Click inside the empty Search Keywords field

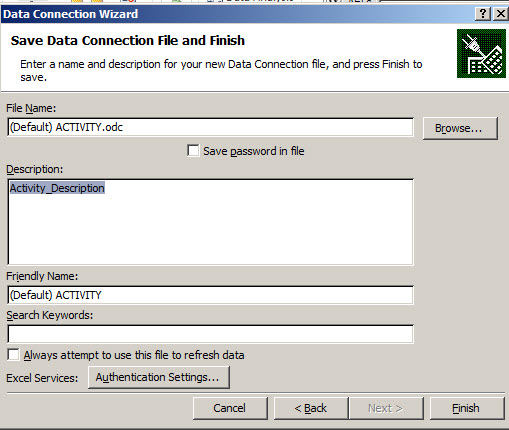[210, 334]
